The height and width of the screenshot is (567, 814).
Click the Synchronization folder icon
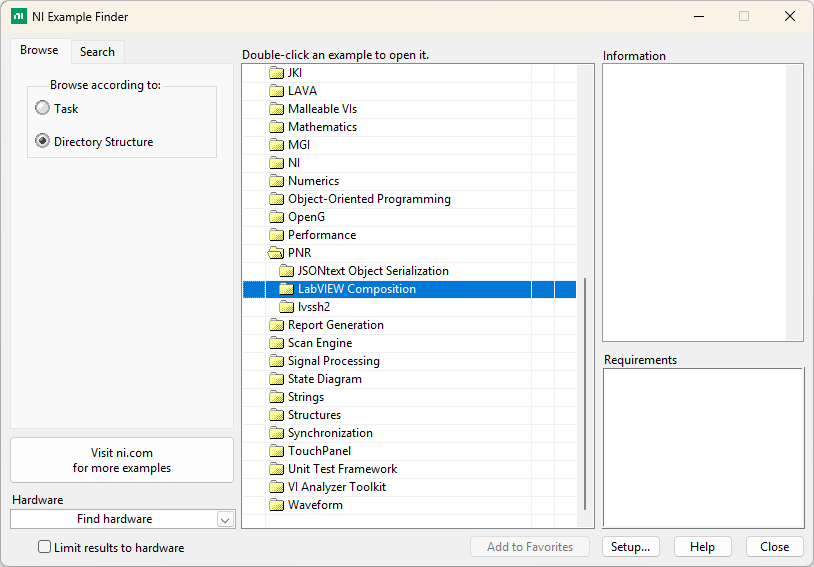[x=276, y=433]
